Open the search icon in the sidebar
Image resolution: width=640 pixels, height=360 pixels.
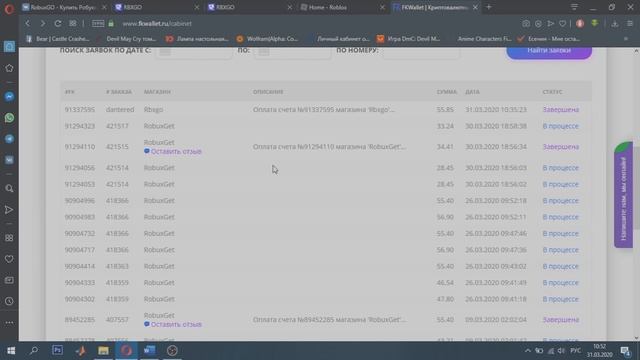click(x=9, y=189)
